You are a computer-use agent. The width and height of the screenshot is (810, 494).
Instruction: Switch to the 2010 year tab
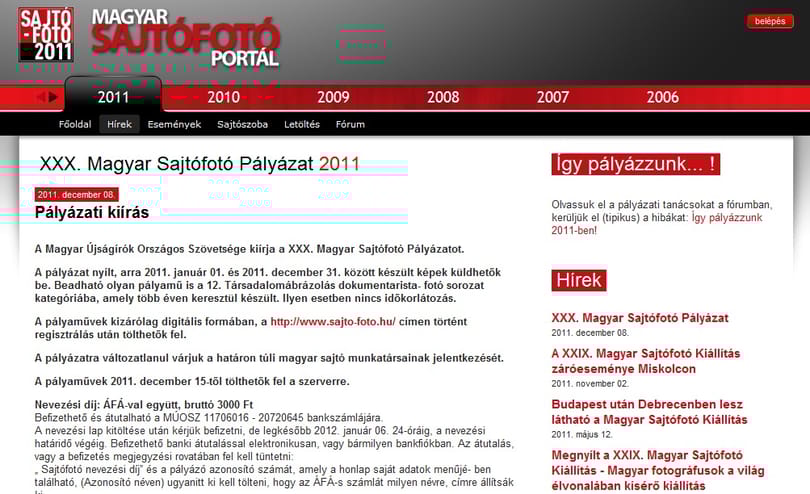(x=223, y=97)
